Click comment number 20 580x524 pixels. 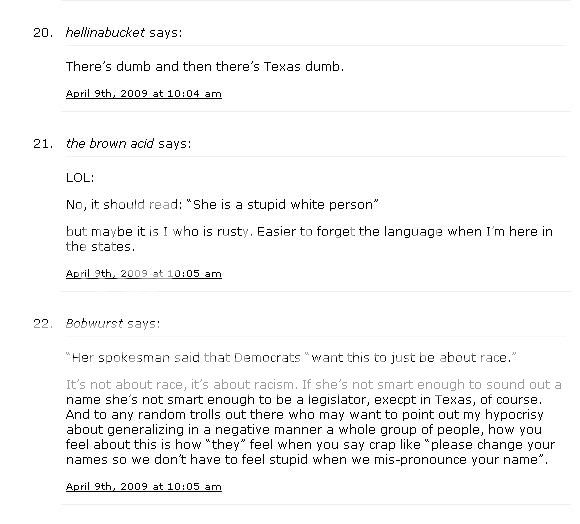pyautogui.click(x=43, y=33)
